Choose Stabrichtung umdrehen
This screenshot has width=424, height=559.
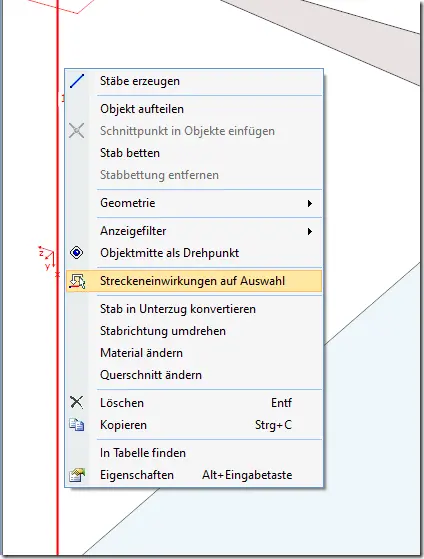(x=163, y=331)
